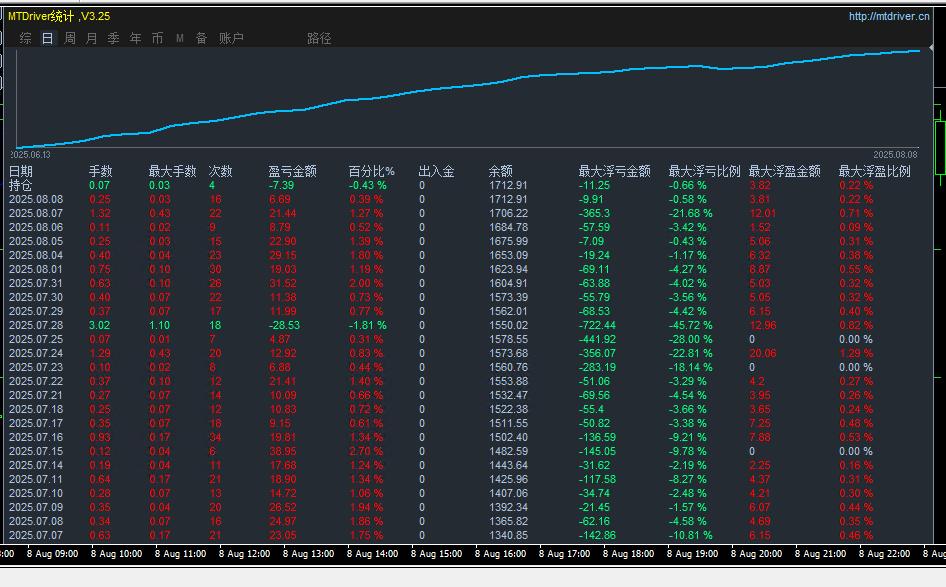The height and width of the screenshot is (587, 946).
Task: Open the 备 tab
Action: coord(202,38)
